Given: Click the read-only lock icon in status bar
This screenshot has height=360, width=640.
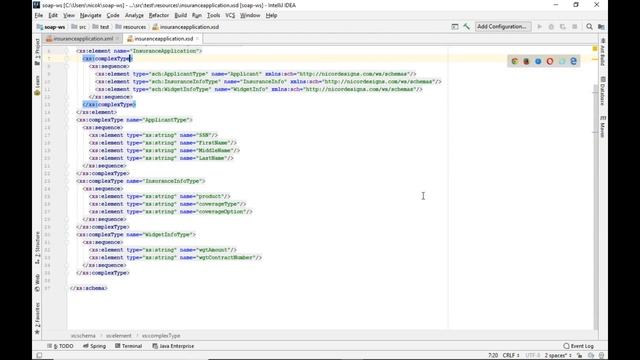Looking at the screenshot, I should [x=580, y=356].
